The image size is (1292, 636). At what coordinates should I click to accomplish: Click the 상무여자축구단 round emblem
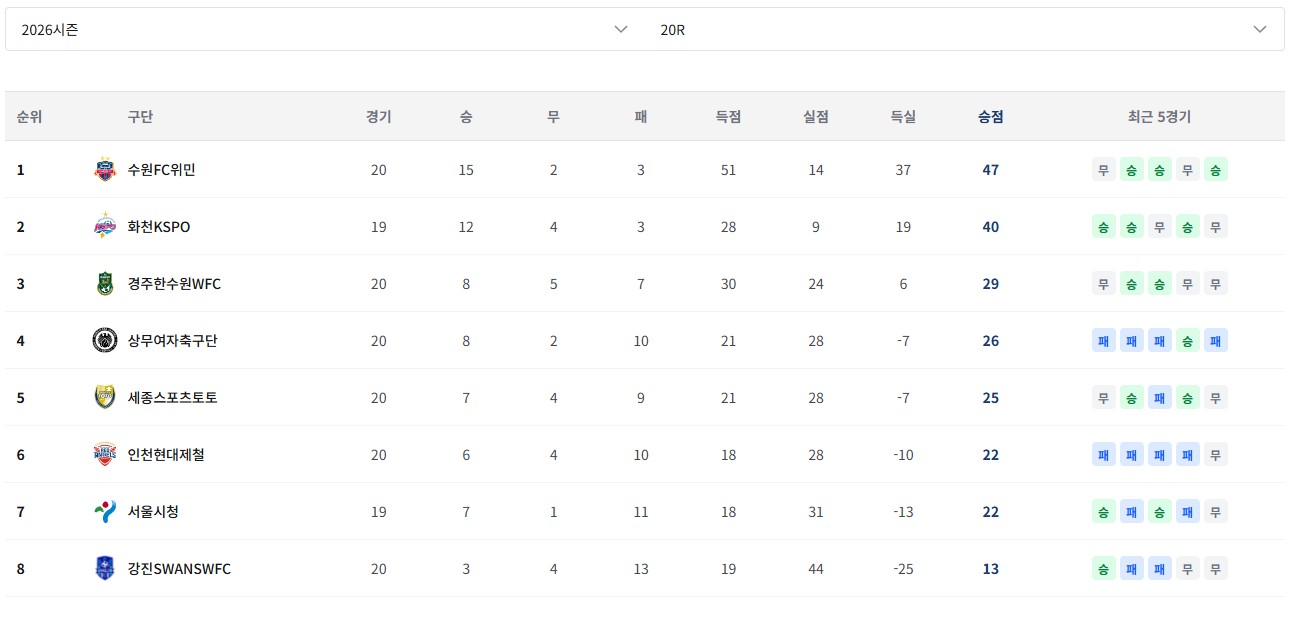tap(104, 341)
